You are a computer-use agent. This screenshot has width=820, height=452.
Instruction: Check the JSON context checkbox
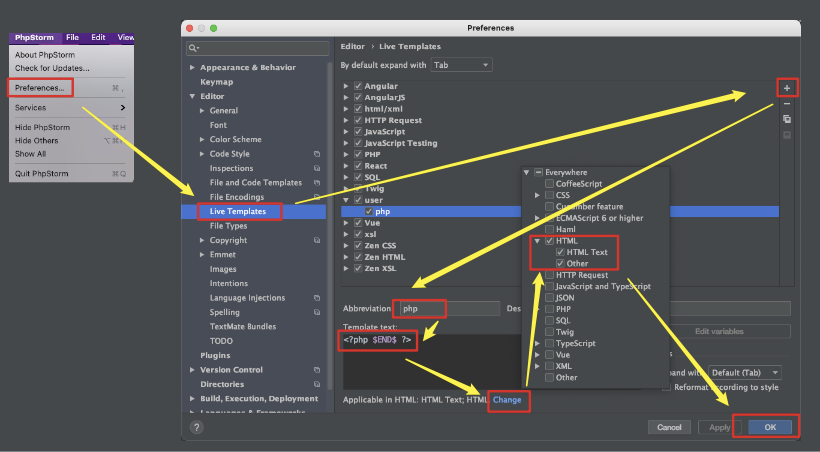(x=549, y=298)
